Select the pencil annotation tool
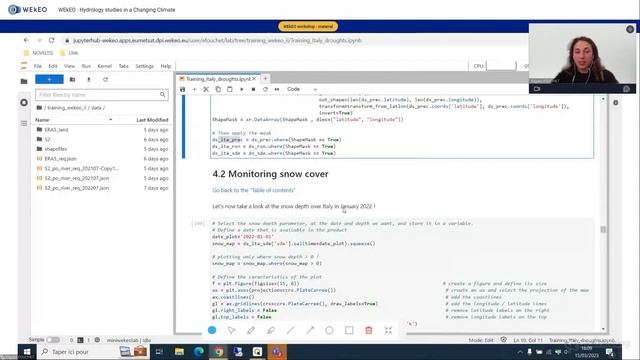 (x=251, y=330)
